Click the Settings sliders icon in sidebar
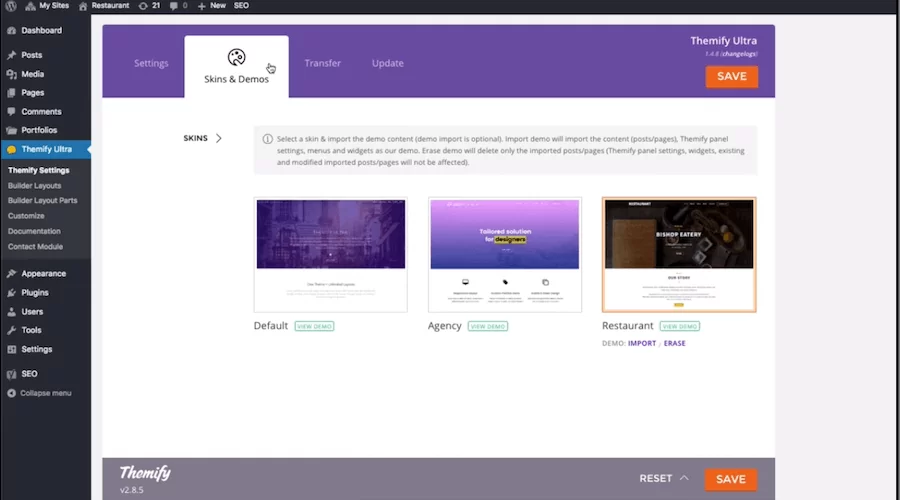The width and height of the screenshot is (900, 500). click(x=11, y=349)
